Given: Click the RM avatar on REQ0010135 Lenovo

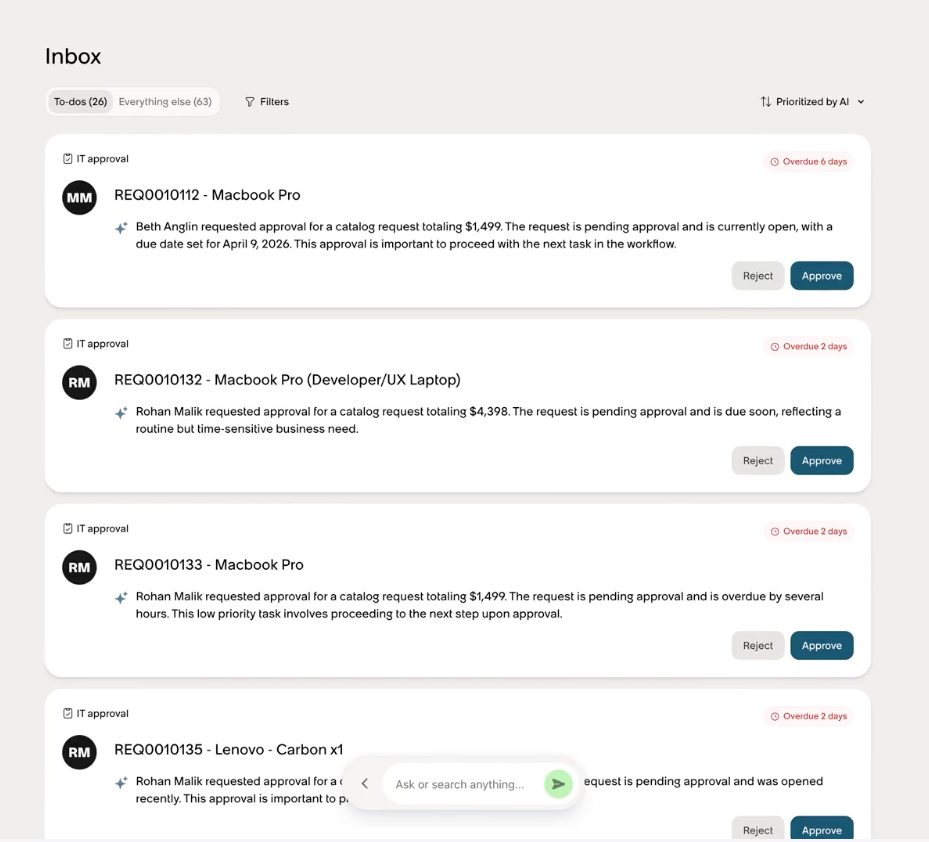Looking at the screenshot, I should click(79, 752).
